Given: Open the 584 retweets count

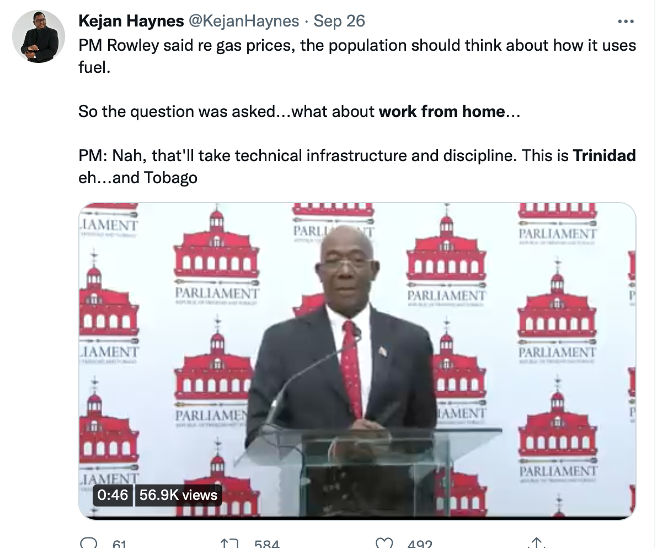Looking at the screenshot, I should (267, 544).
